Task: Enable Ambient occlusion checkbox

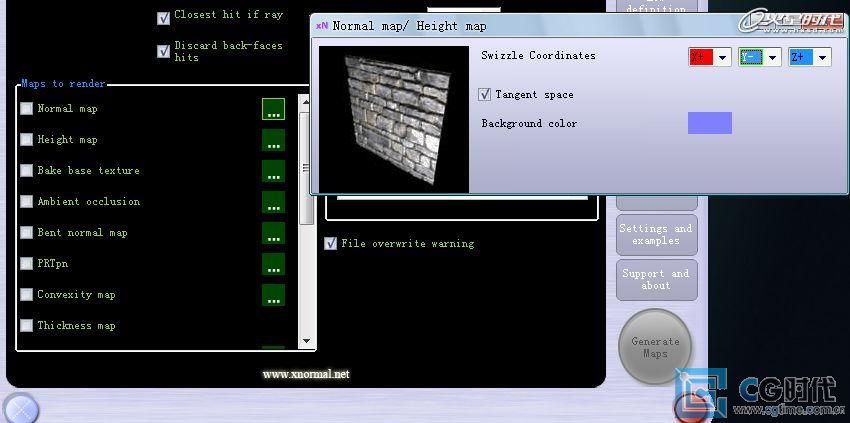Action: pos(27,201)
